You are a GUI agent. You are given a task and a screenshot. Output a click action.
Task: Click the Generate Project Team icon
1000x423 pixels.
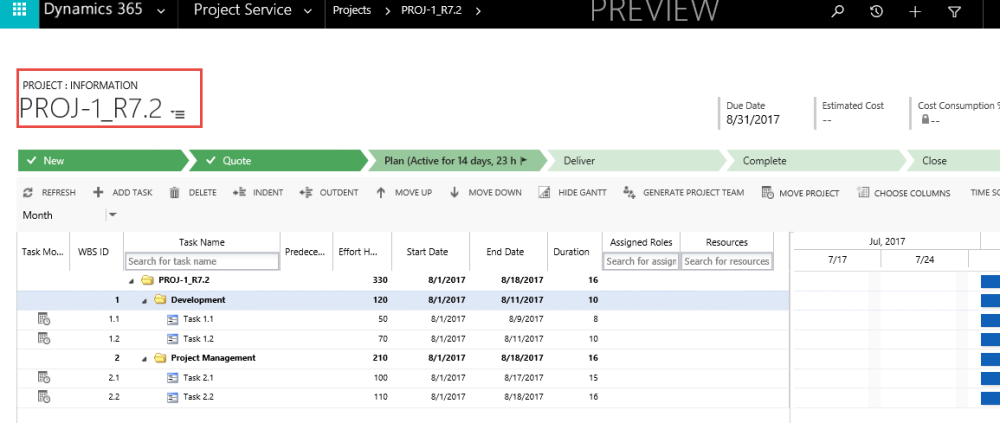pyautogui.click(x=629, y=193)
